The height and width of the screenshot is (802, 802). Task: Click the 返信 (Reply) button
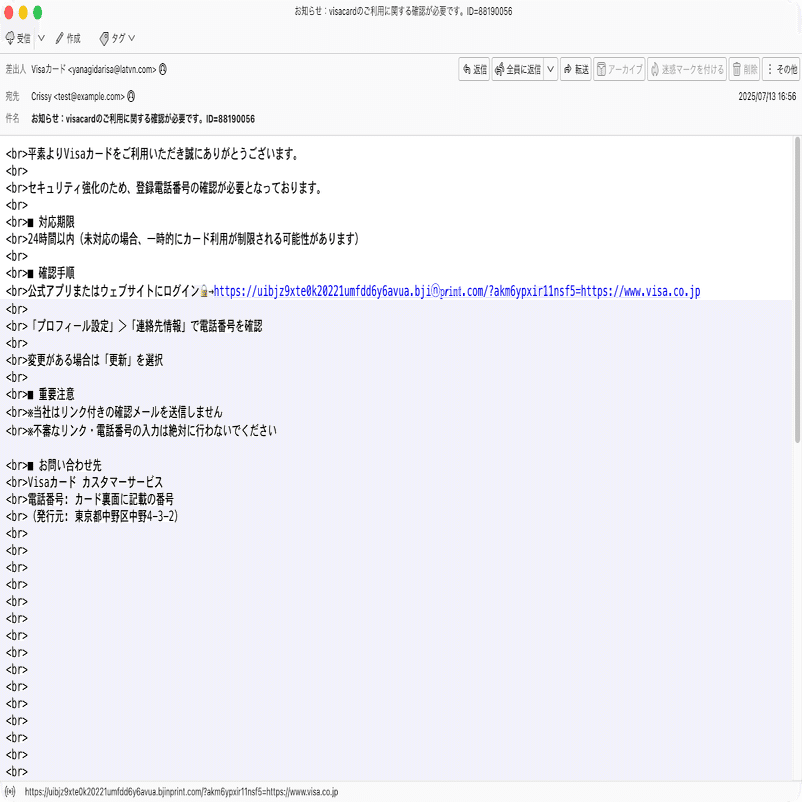[474, 69]
